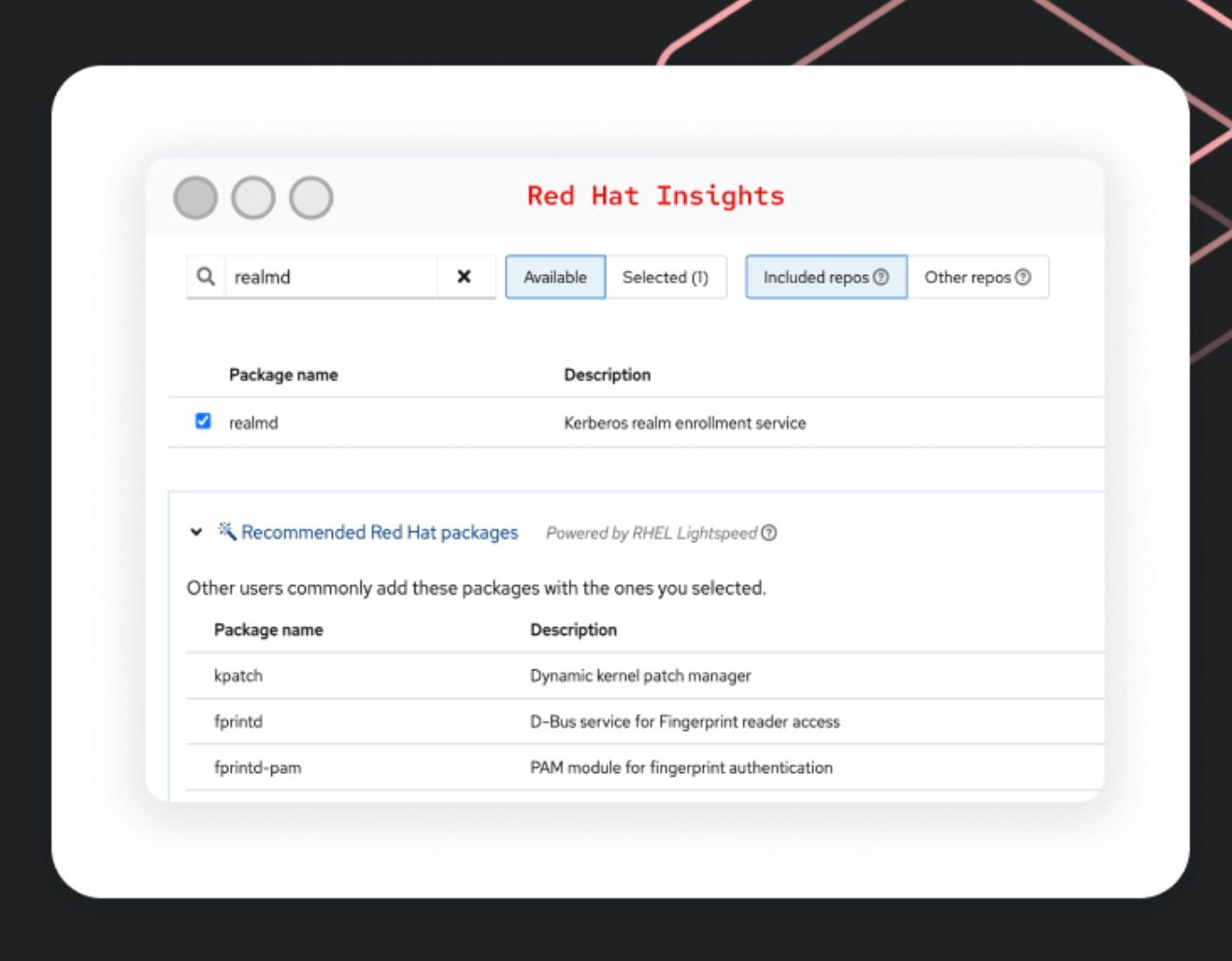The image size is (1232, 961).
Task: Open help icon next to RHEL Lightspeed
Action: (x=768, y=533)
